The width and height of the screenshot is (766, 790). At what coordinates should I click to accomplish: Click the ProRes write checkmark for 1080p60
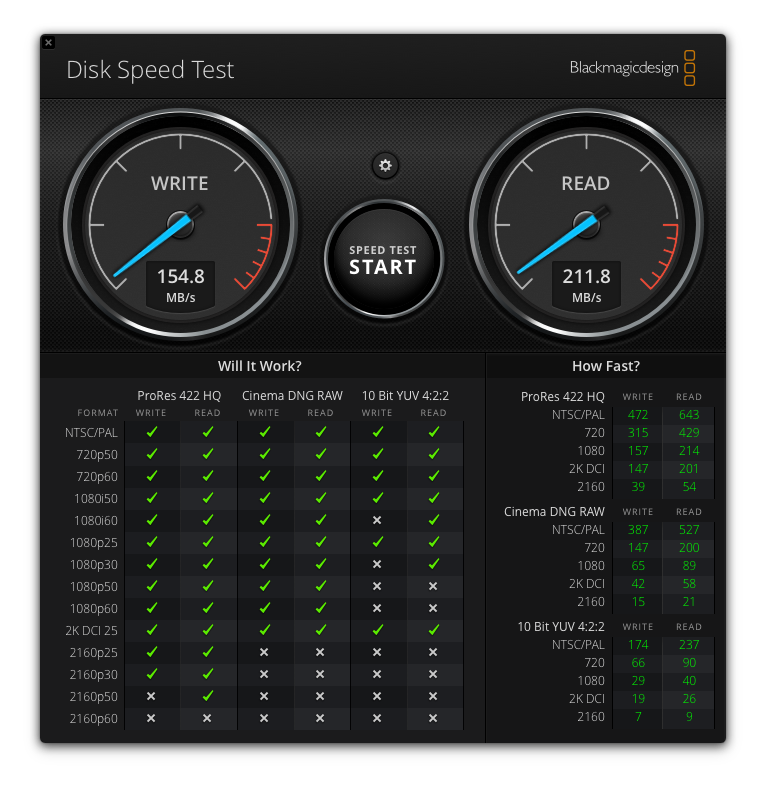tap(151, 608)
